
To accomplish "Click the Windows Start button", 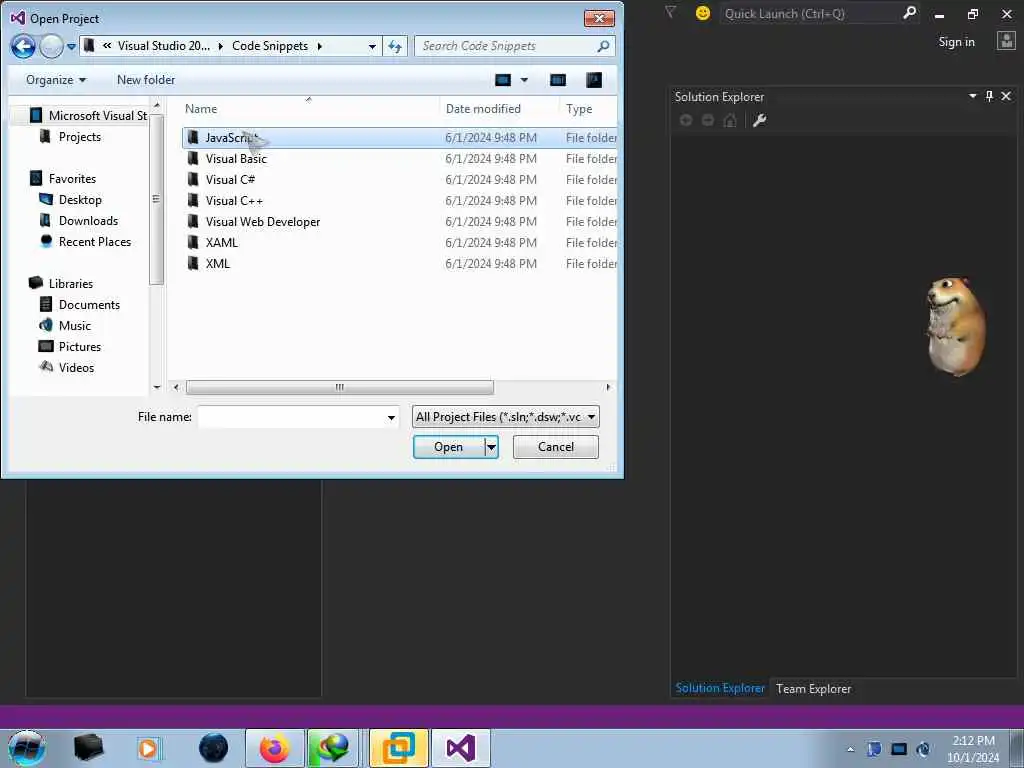I will (27, 748).
